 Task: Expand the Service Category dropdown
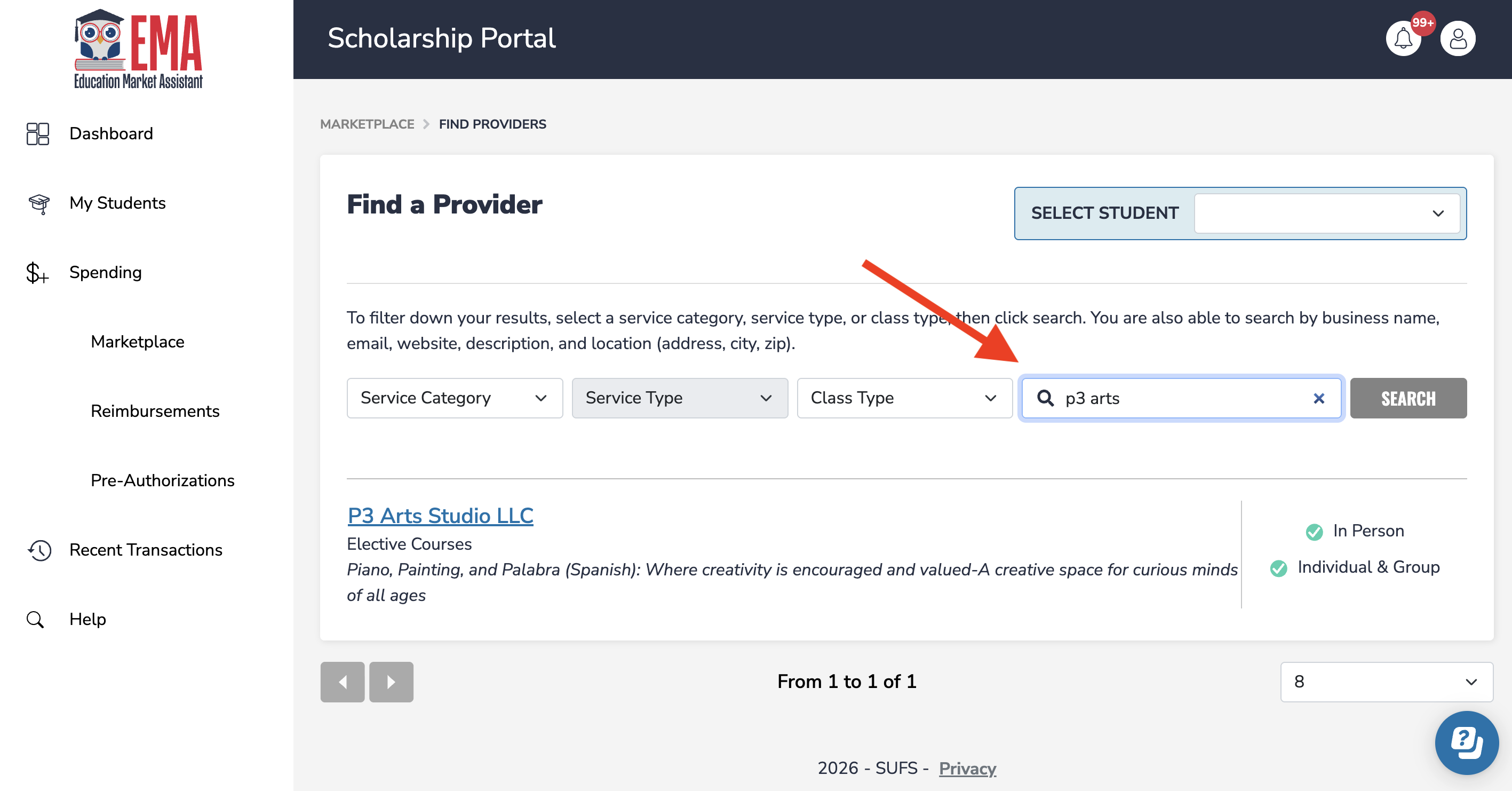point(455,398)
